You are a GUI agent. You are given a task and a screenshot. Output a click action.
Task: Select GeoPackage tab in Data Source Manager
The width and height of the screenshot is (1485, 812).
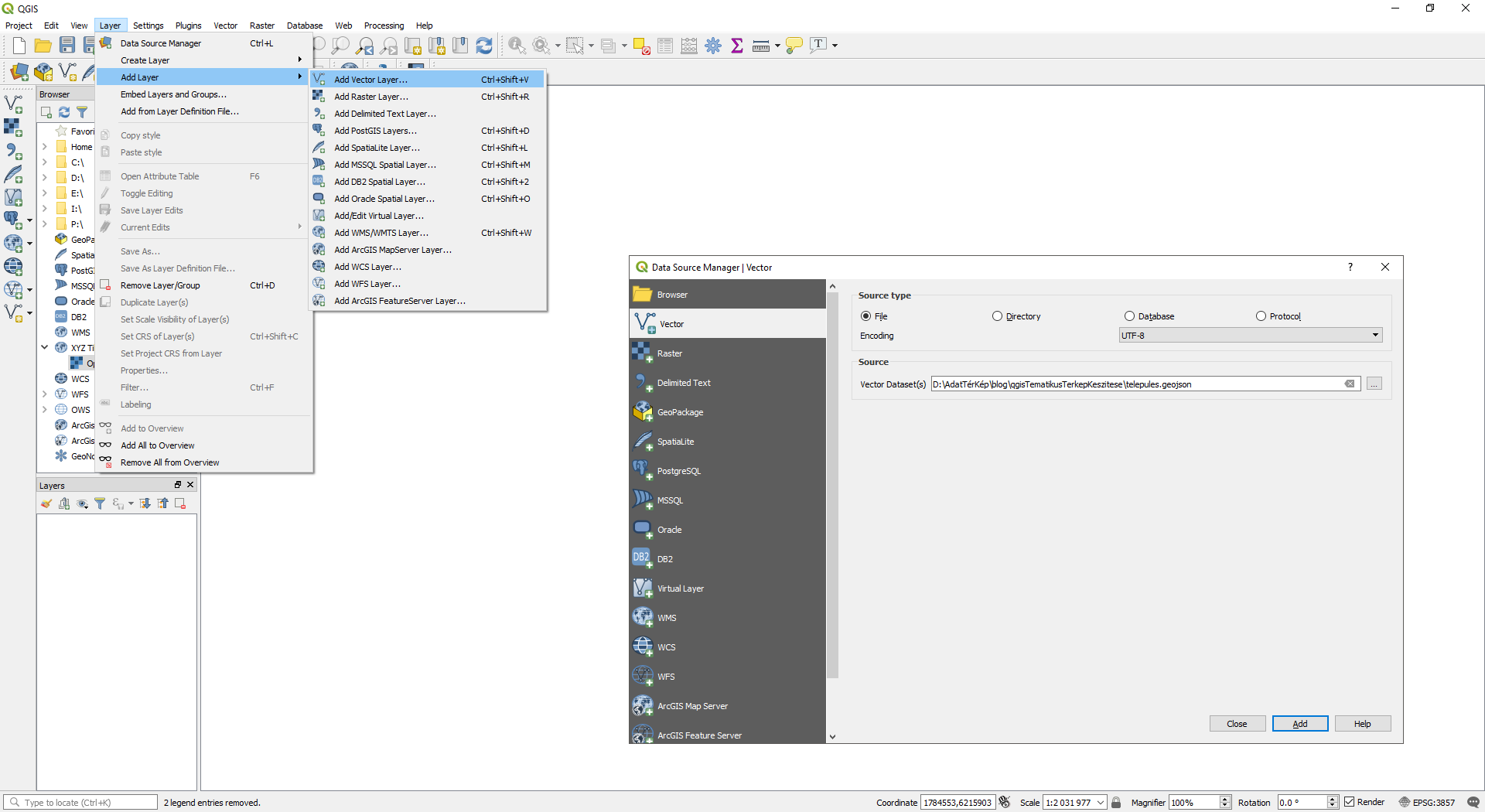pos(728,412)
